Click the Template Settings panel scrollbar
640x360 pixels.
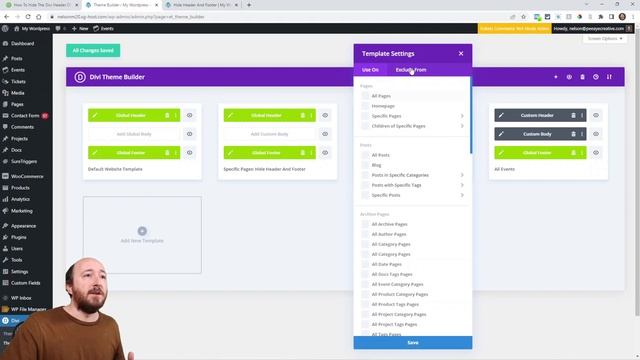[x=471, y=116]
